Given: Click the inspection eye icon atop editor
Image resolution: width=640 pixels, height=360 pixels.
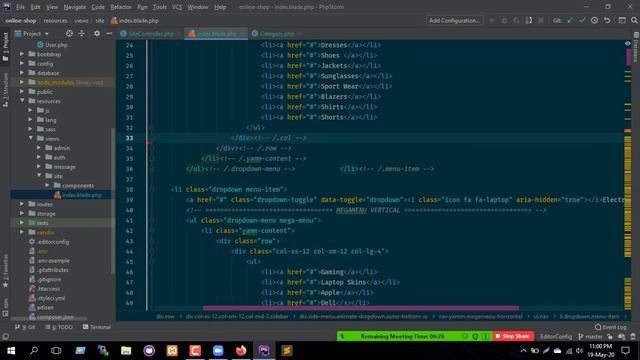Looking at the screenshot, I should (627, 44).
